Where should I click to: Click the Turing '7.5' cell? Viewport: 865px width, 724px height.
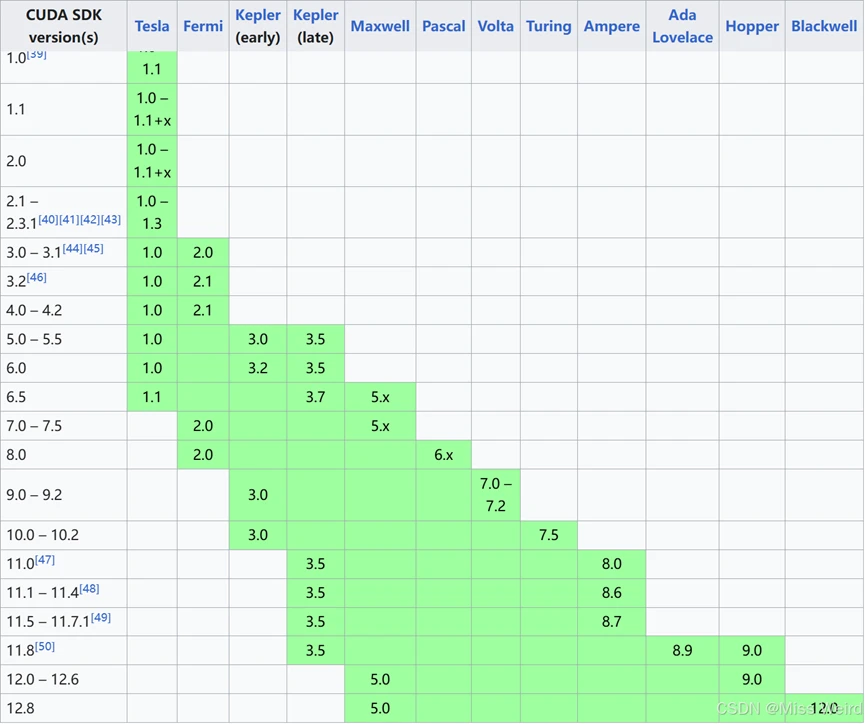(x=548, y=535)
